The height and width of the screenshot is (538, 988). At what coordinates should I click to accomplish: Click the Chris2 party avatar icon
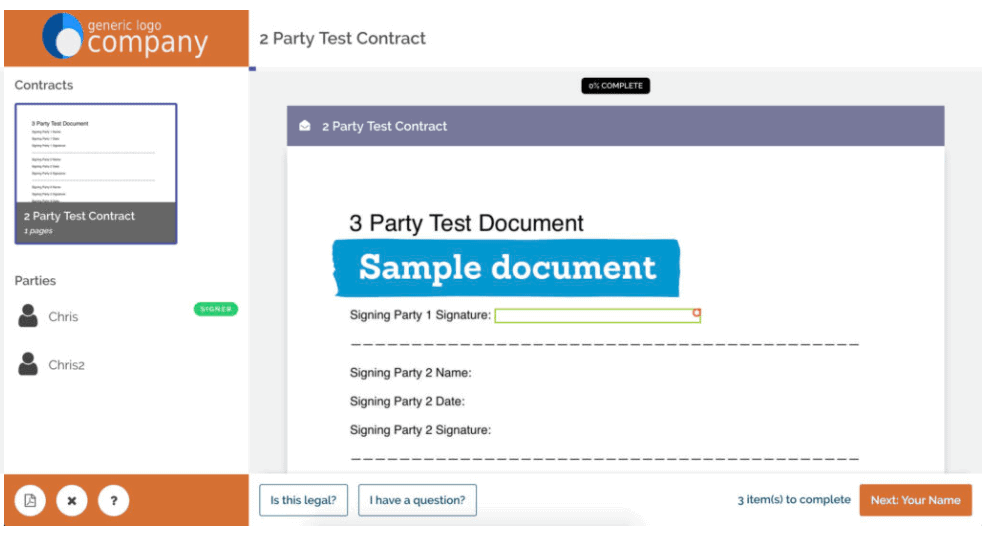28,364
